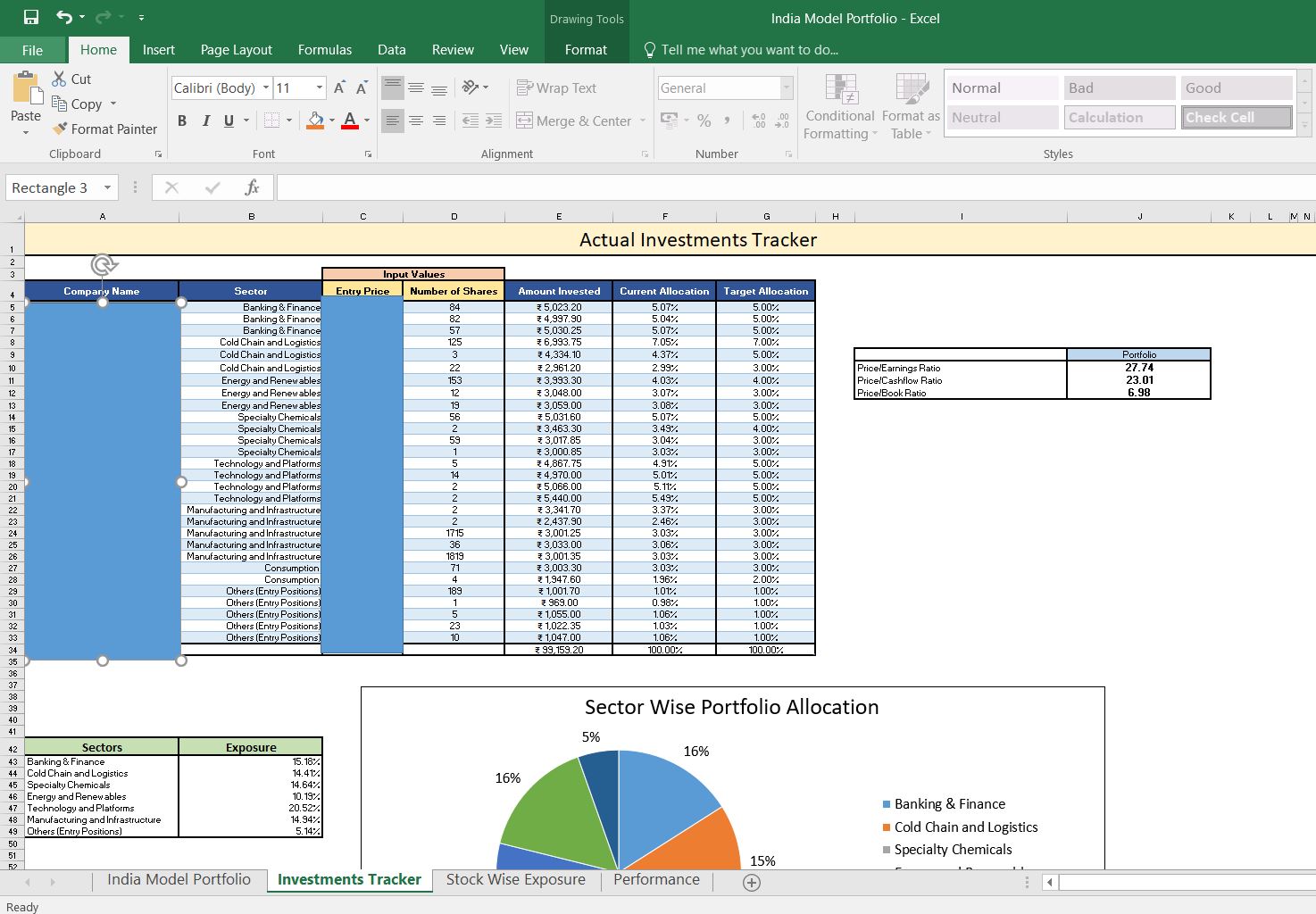Expand the Name Box dropdown arrow

pos(107,187)
